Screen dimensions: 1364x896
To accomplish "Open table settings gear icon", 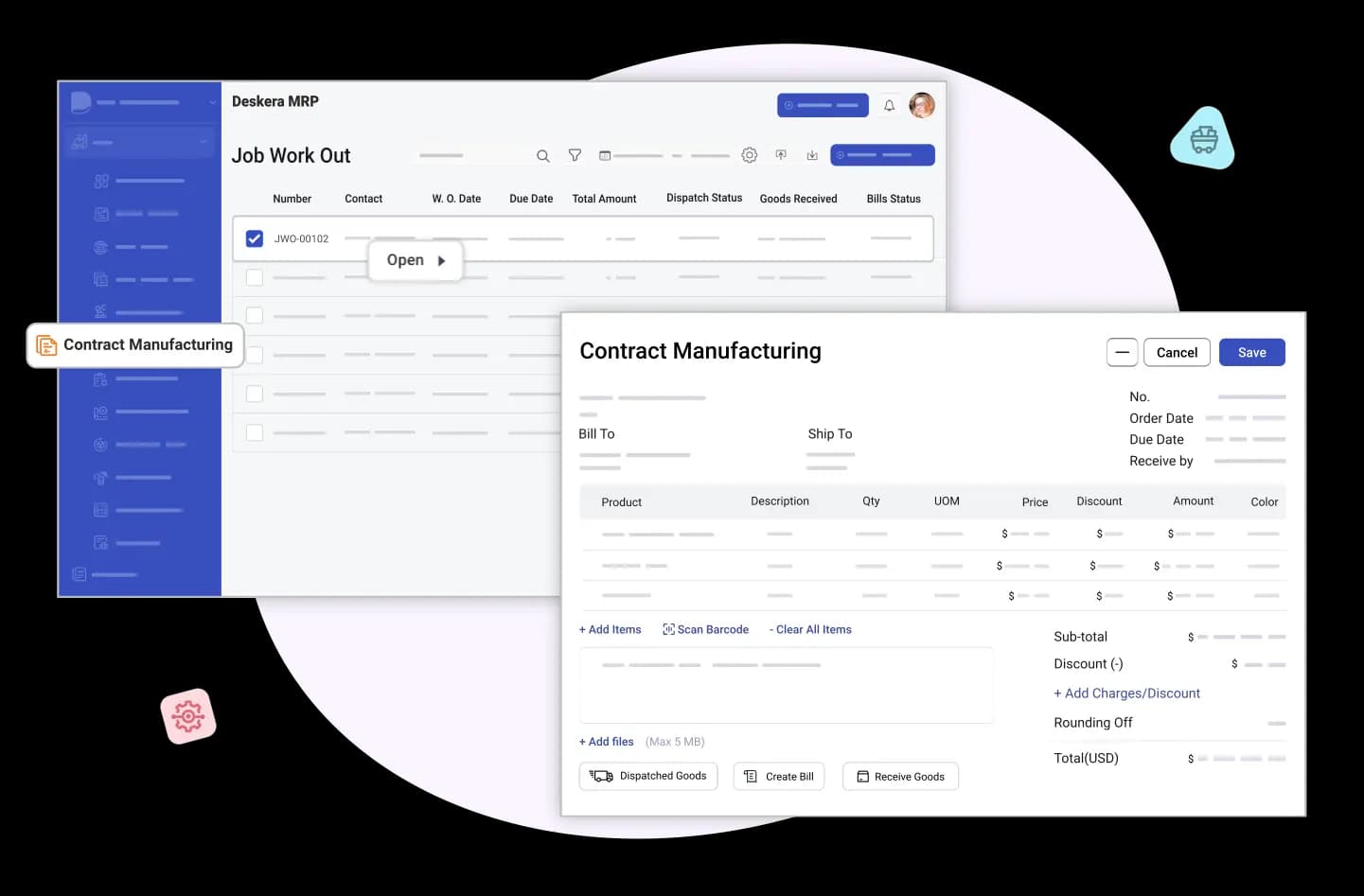I will point(749,155).
